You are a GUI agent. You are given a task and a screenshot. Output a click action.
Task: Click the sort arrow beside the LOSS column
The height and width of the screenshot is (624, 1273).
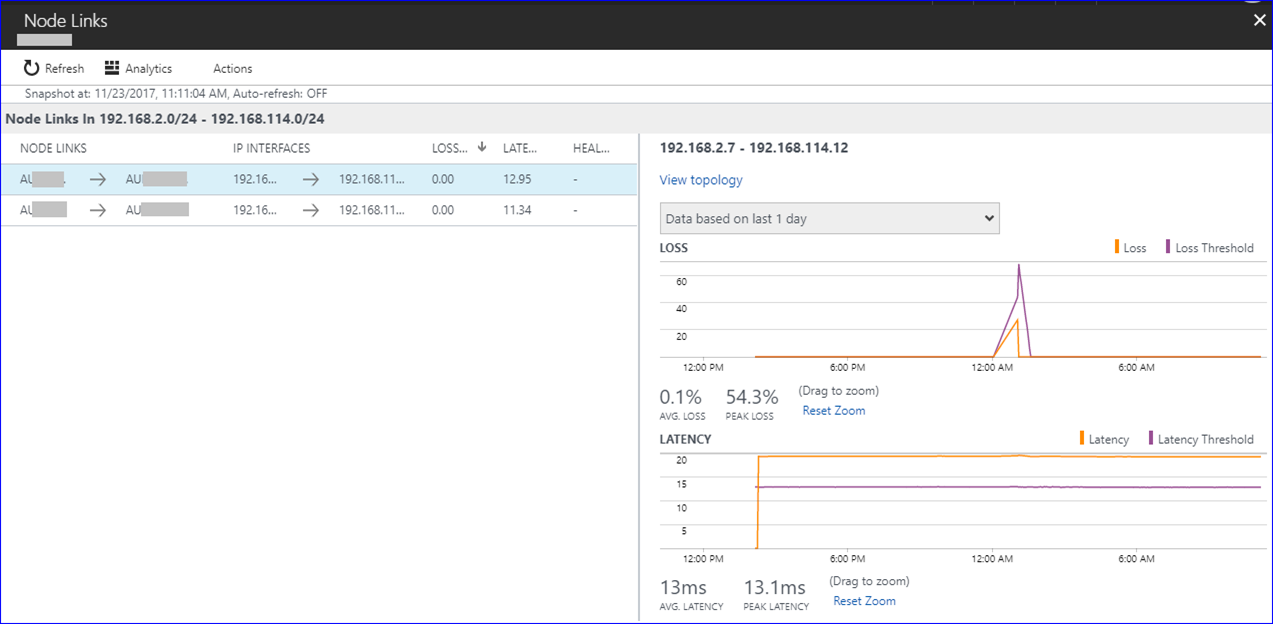(482, 147)
